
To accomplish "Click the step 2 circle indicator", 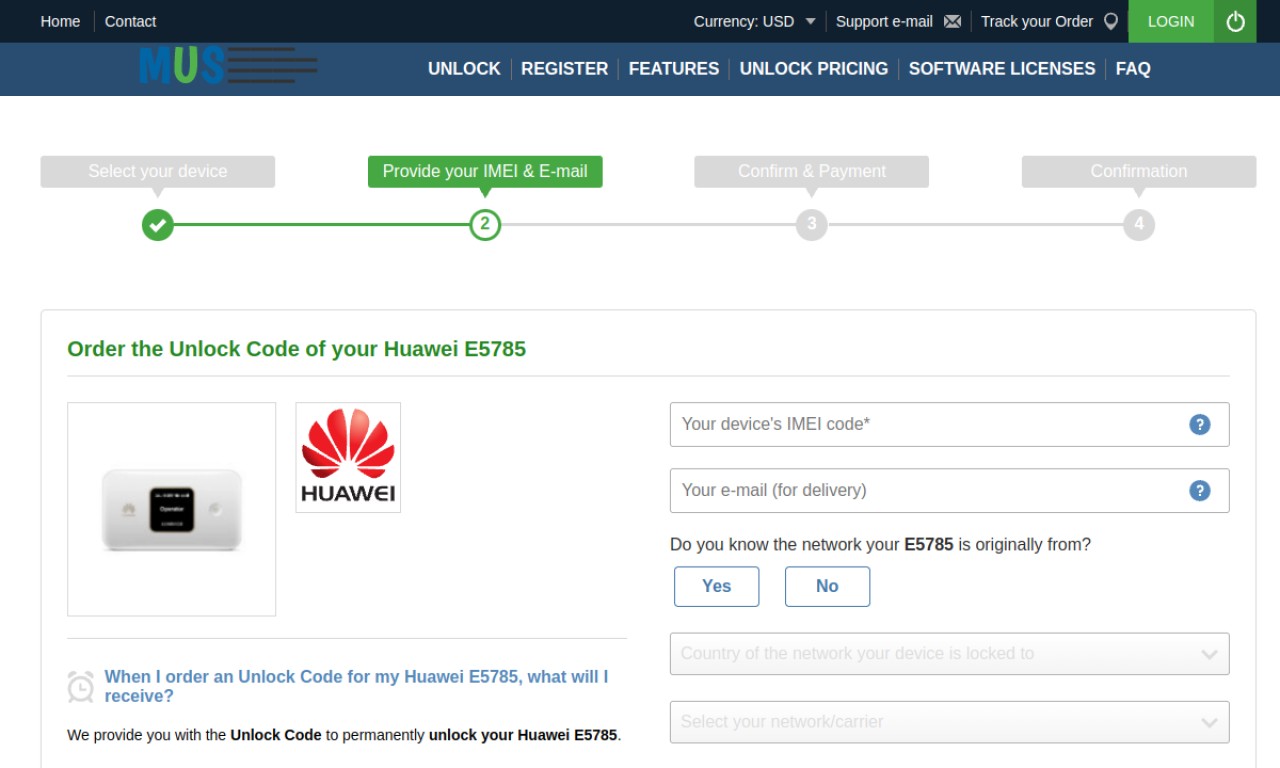I will pos(485,225).
